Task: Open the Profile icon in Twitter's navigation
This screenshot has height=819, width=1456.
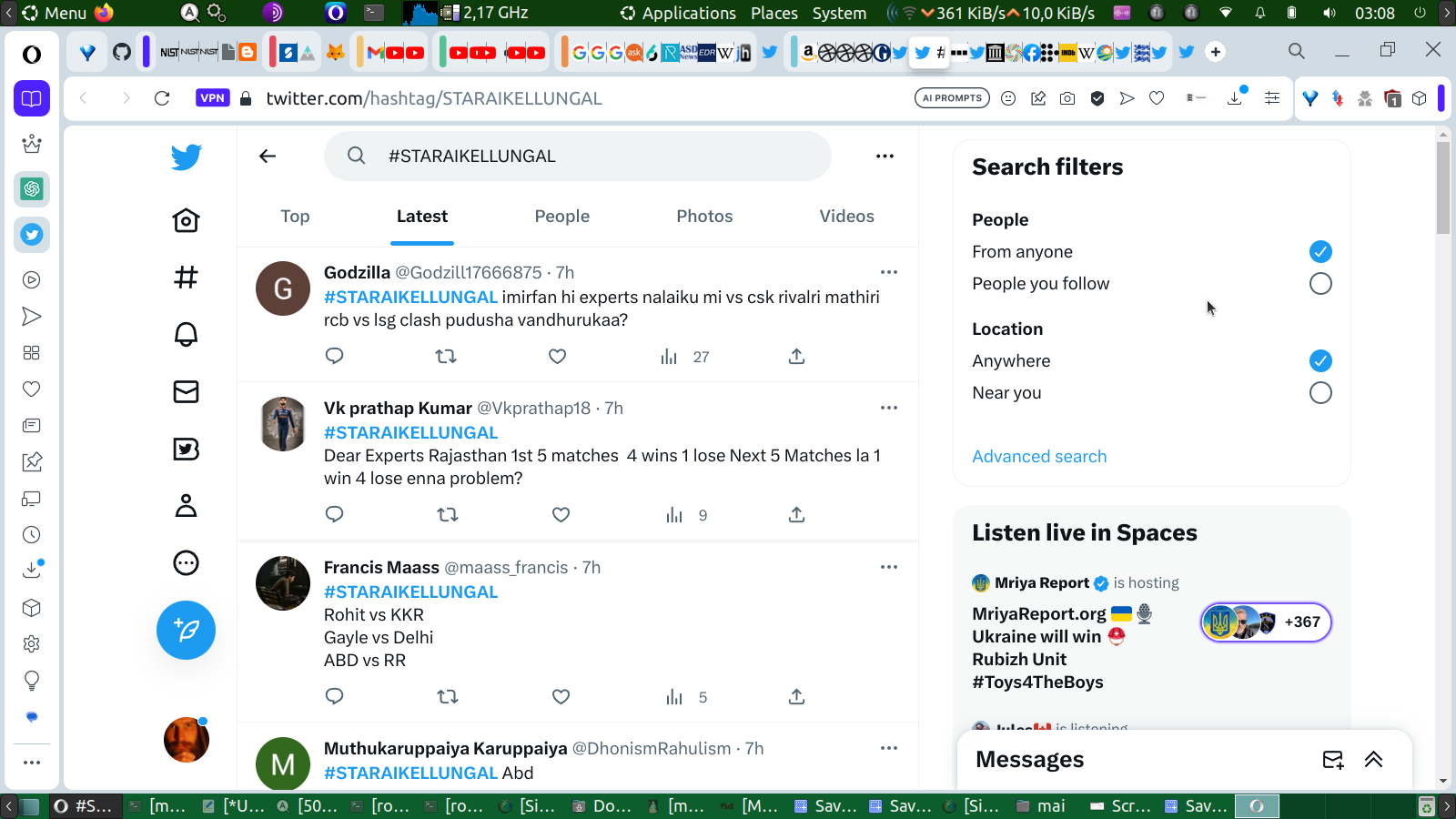Action: [186, 505]
